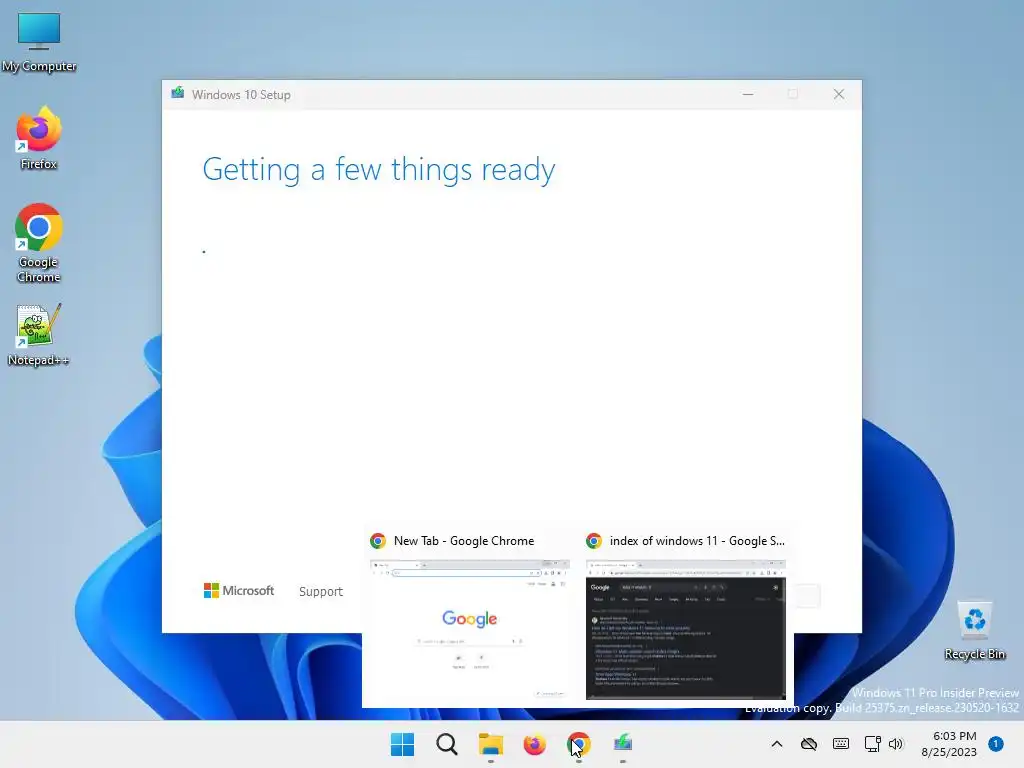Select the index of windows 11 preview
This screenshot has width=1024, height=768.
pos(686,630)
